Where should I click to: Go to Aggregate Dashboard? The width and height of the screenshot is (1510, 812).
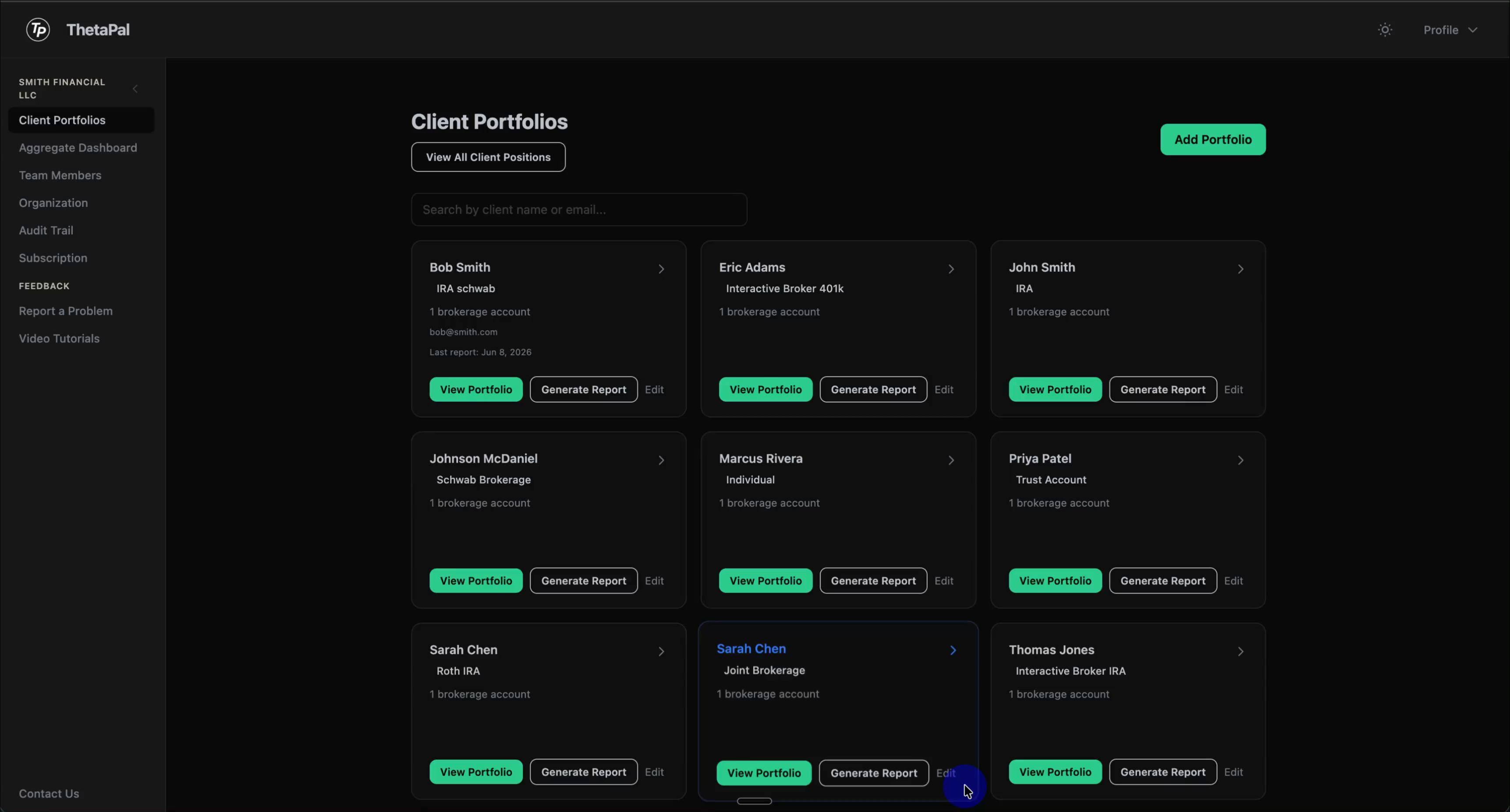[x=78, y=148]
